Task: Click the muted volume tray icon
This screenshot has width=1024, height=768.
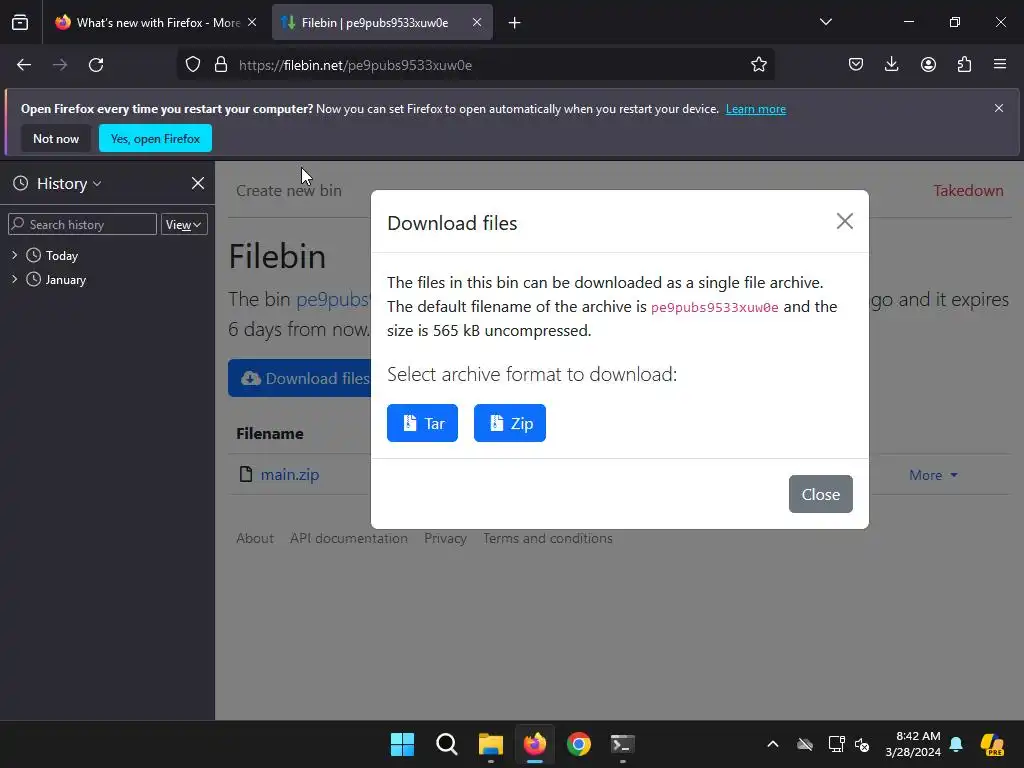Action: tap(862, 744)
